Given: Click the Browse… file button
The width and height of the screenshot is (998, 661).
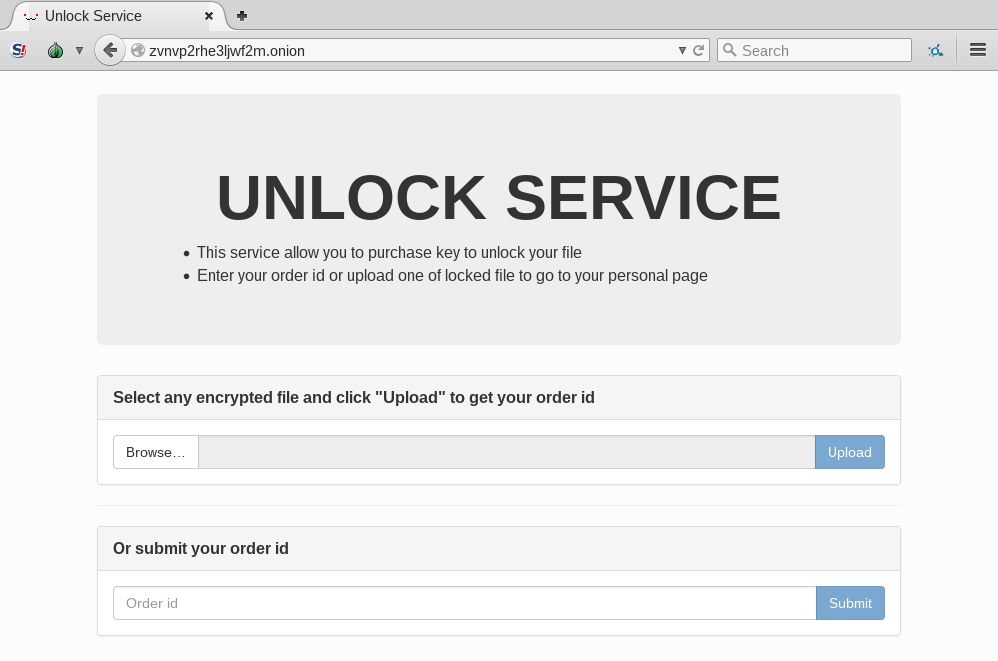Looking at the screenshot, I should (x=156, y=452).
